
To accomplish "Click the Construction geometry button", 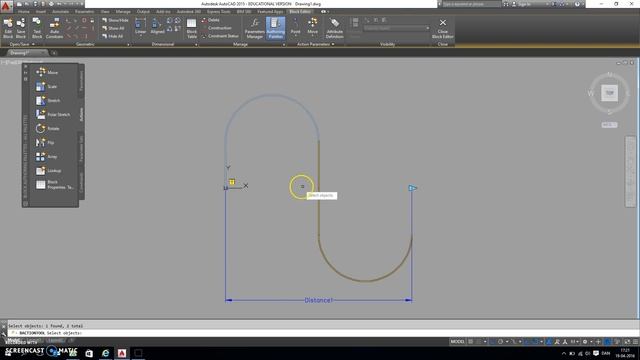I will [217, 28].
